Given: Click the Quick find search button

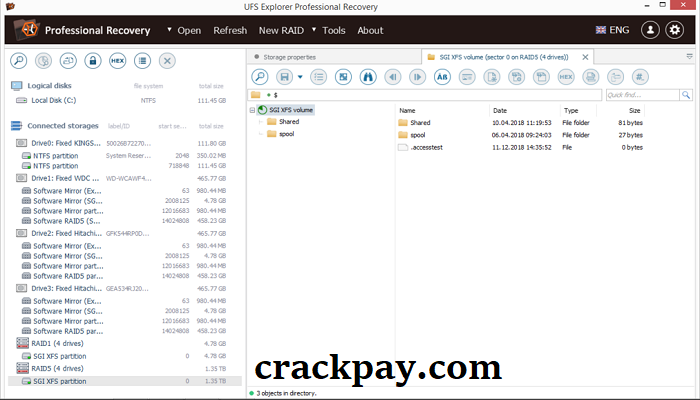Looking at the screenshot, I should [686, 95].
